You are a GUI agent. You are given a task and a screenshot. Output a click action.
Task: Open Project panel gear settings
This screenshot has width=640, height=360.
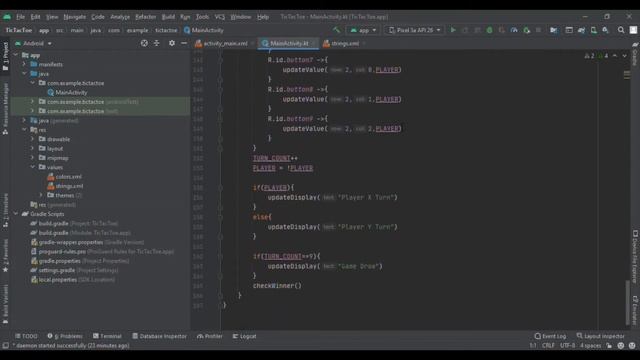pos(172,43)
